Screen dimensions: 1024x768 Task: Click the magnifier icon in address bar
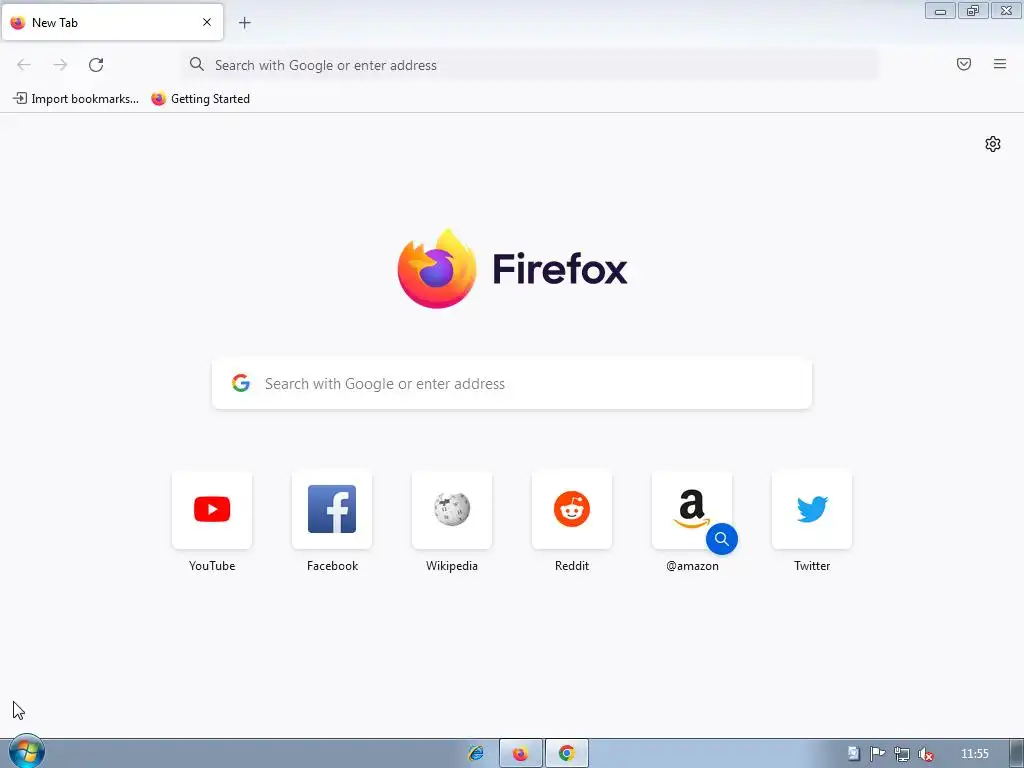click(197, 64)
